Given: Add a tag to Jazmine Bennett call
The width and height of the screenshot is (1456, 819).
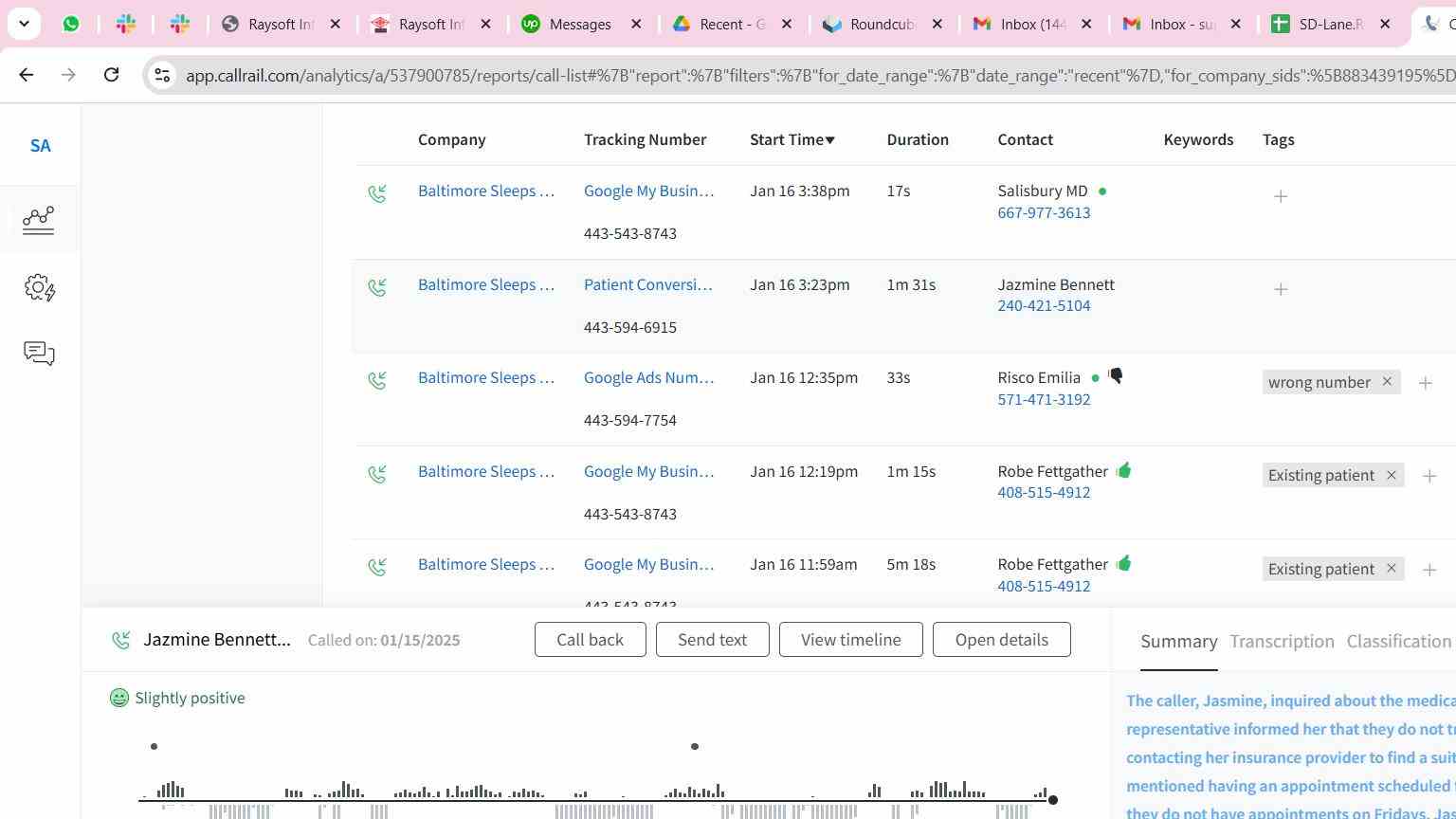Looking at the screenshot, I should point(1281,289).
